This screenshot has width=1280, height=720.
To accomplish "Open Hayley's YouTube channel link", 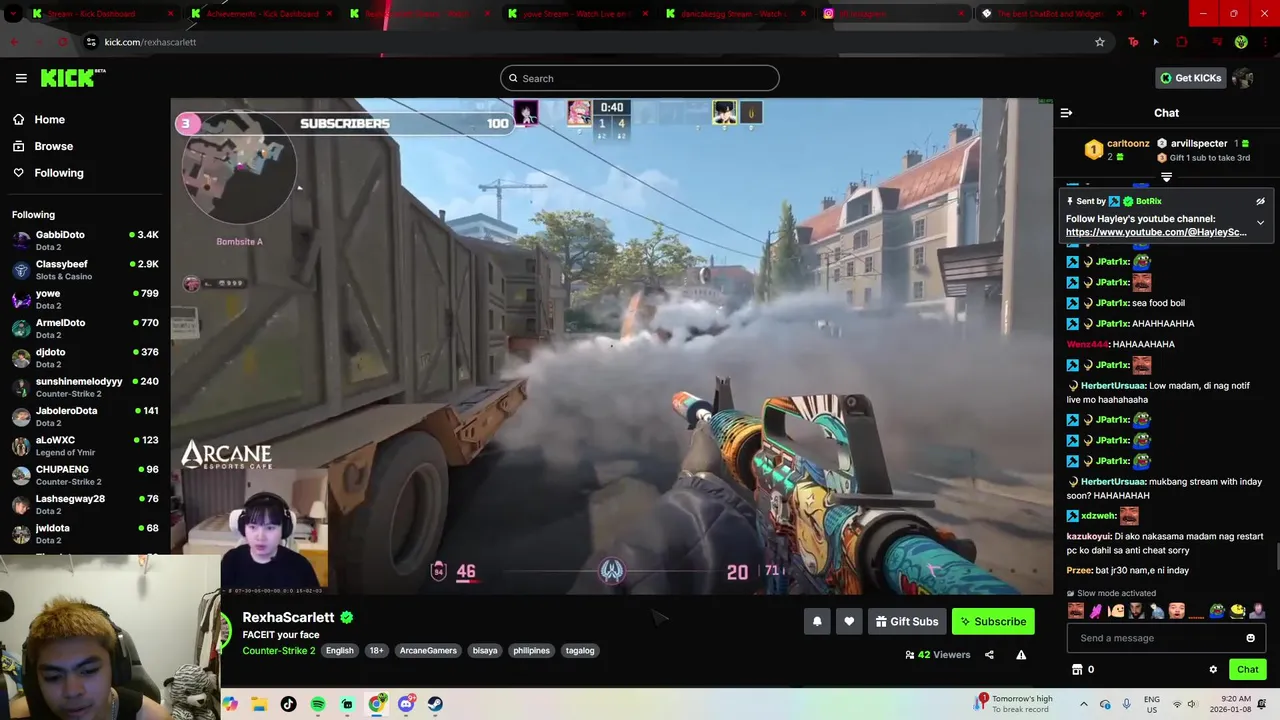I will click(x=1156, y=232).
